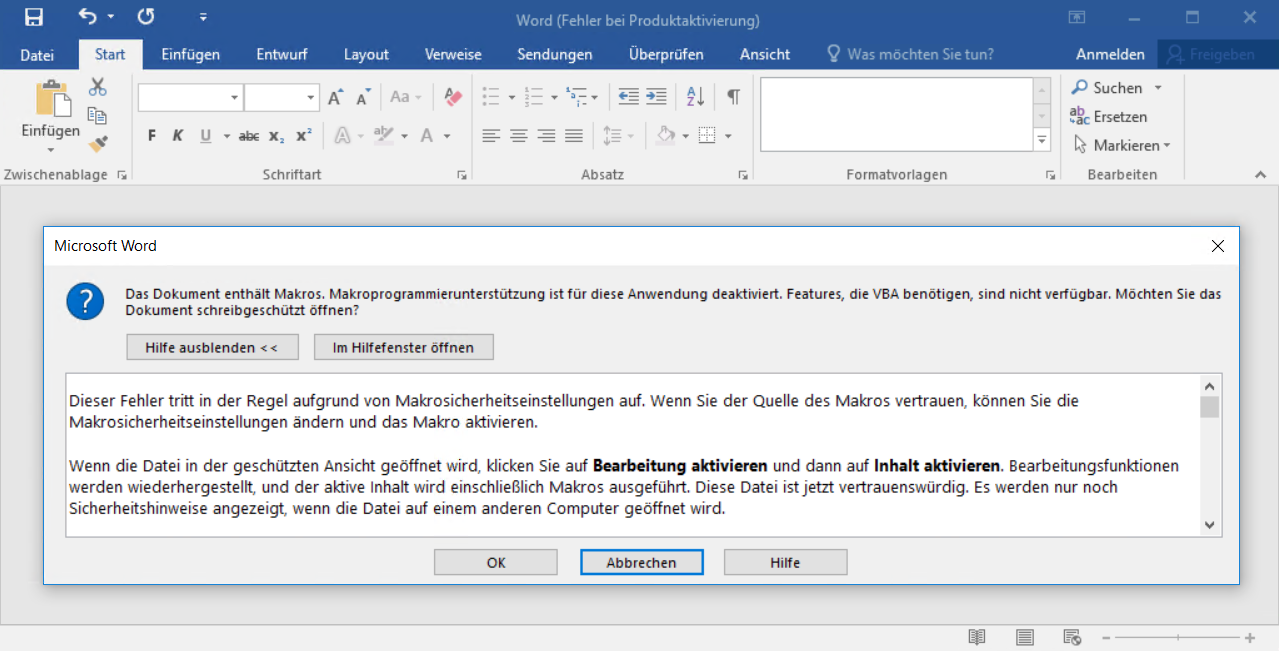This screenshot has width=1279, height=651.
Task: Apply subscript with the x₂ icon
Action: click(277, 136)
